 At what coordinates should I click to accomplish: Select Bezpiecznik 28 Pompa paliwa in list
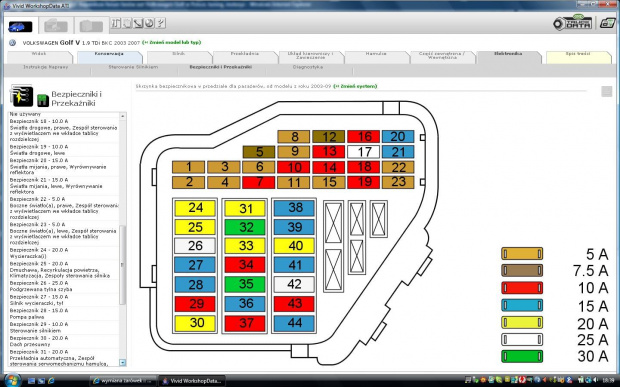coord(63,314)
